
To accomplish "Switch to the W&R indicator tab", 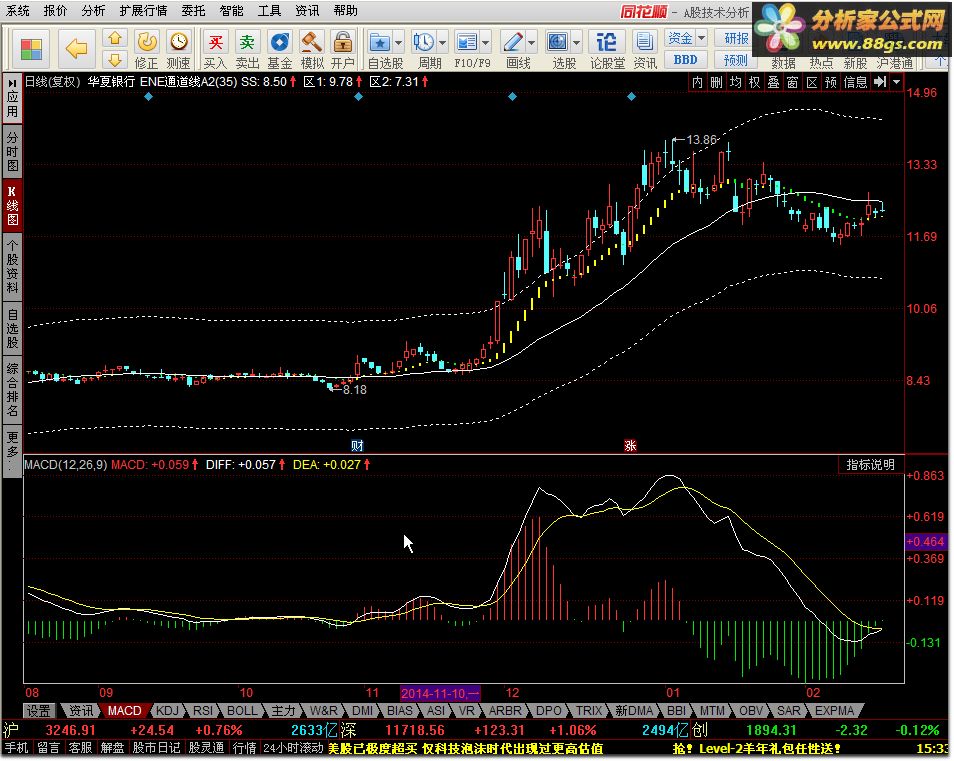I will [324, 711].
